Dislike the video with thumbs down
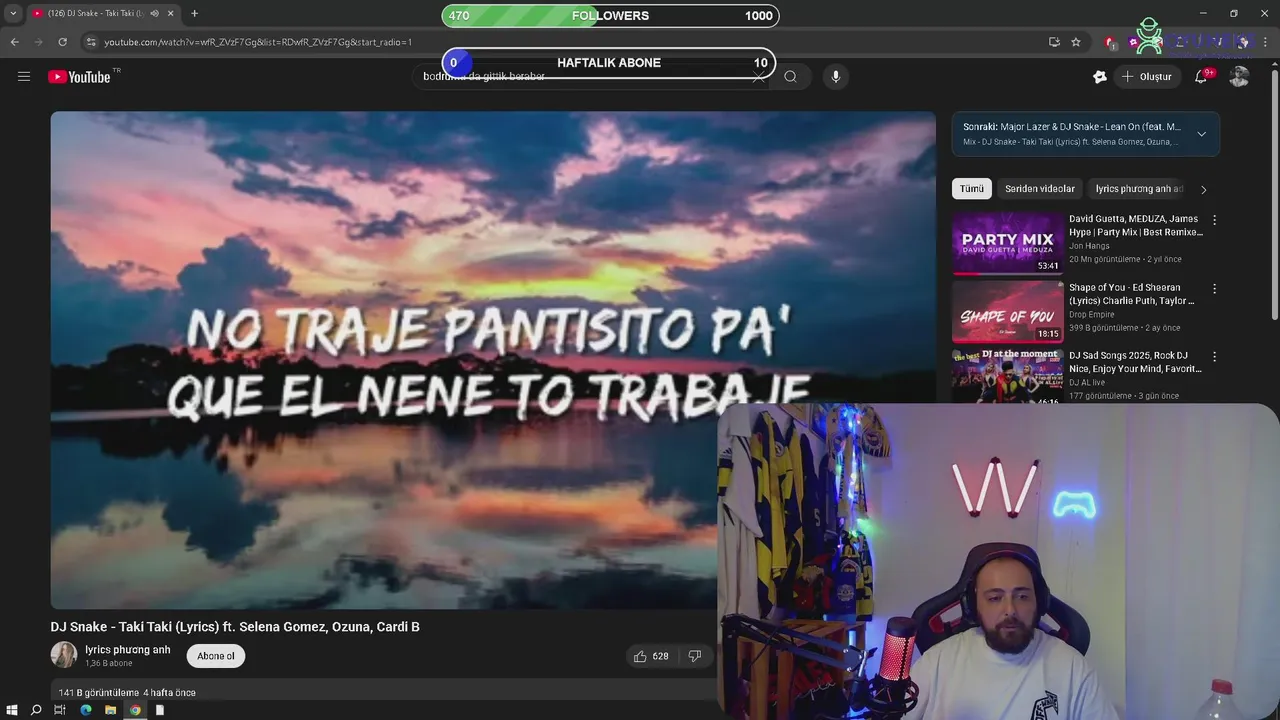This screenshot has width=1280, height=720. pos(695,656)
